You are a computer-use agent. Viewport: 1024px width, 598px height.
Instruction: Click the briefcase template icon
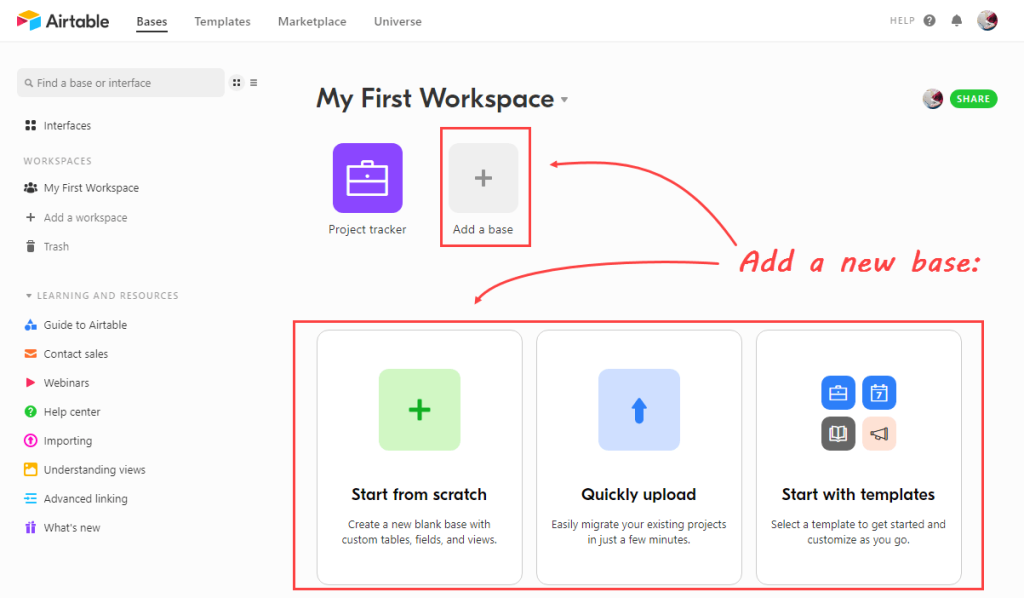(838, 393)
